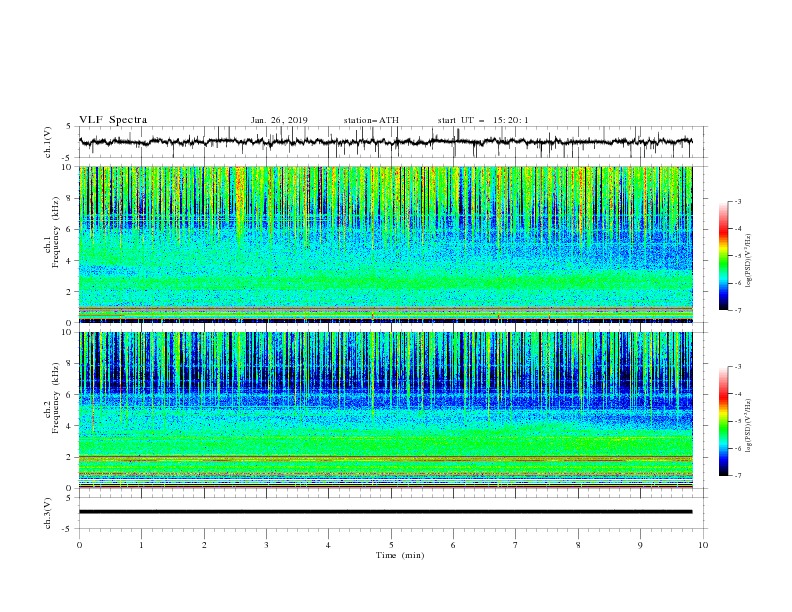This screenshot has height=612, width=792.
Task: Select the "start UT = 15:20:1" text
Action: (483, 120)
